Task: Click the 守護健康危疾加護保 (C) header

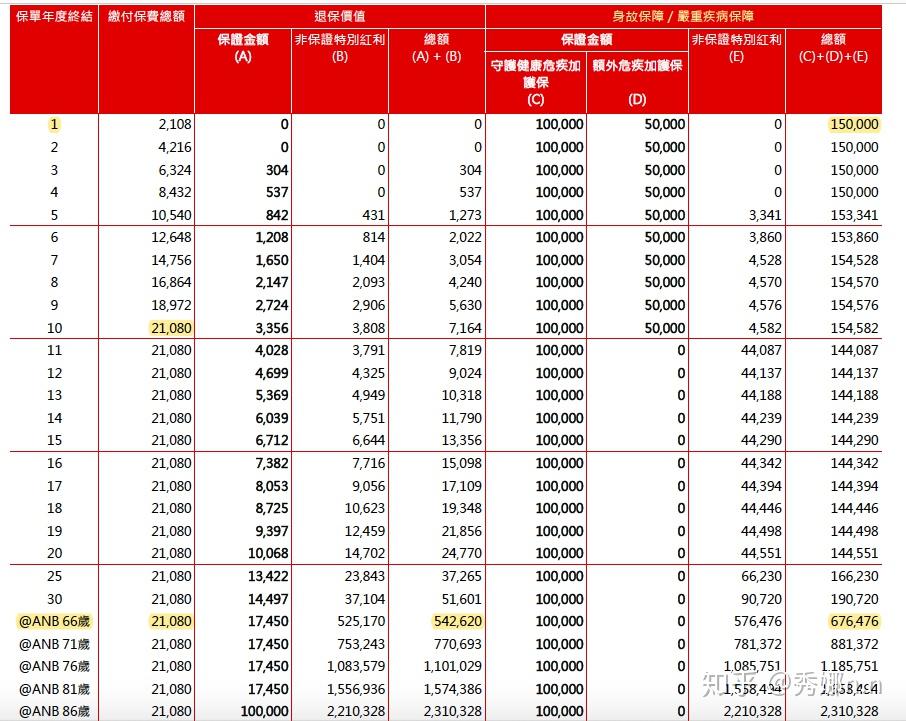Action: coord(536,82)
